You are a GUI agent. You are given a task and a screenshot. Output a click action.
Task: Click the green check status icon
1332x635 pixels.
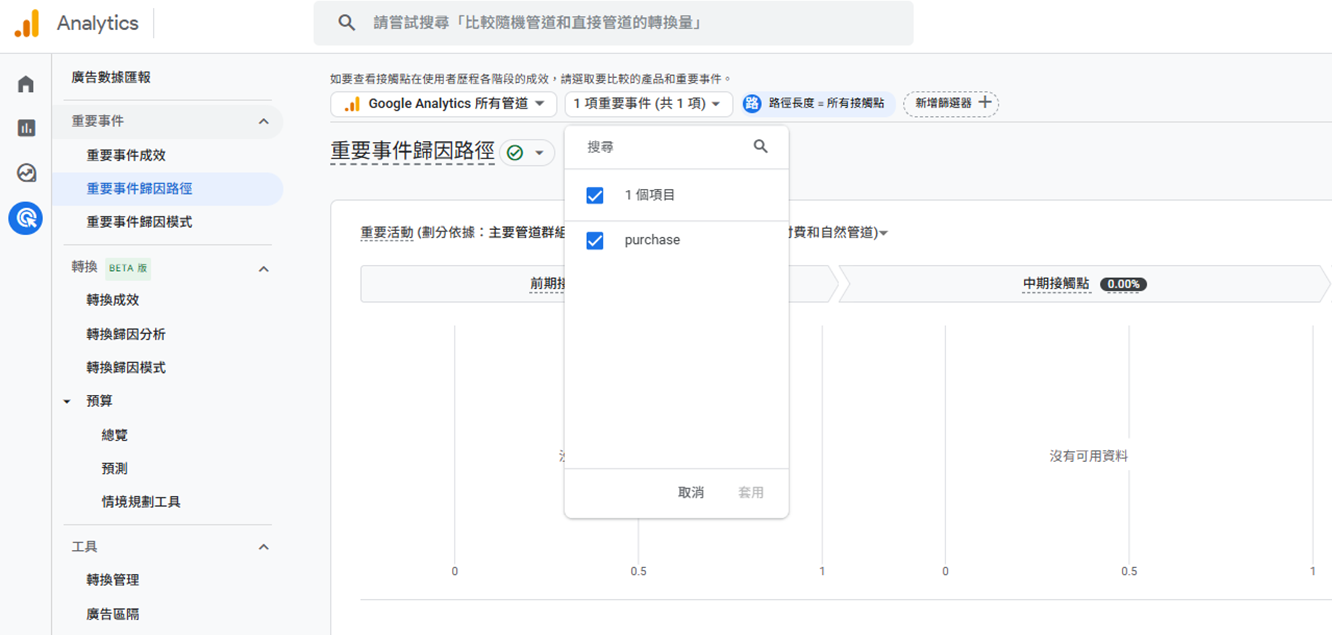pos(515,153)
